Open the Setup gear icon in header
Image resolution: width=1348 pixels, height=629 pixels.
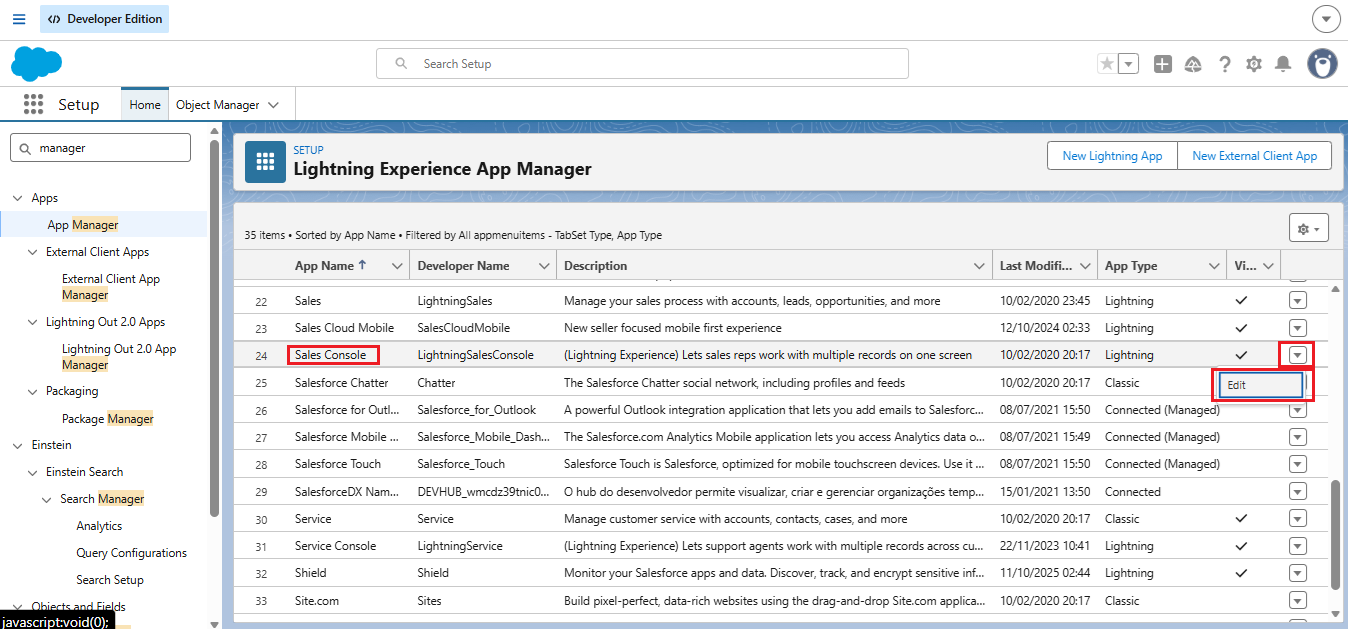click(x=1254, y=64)
